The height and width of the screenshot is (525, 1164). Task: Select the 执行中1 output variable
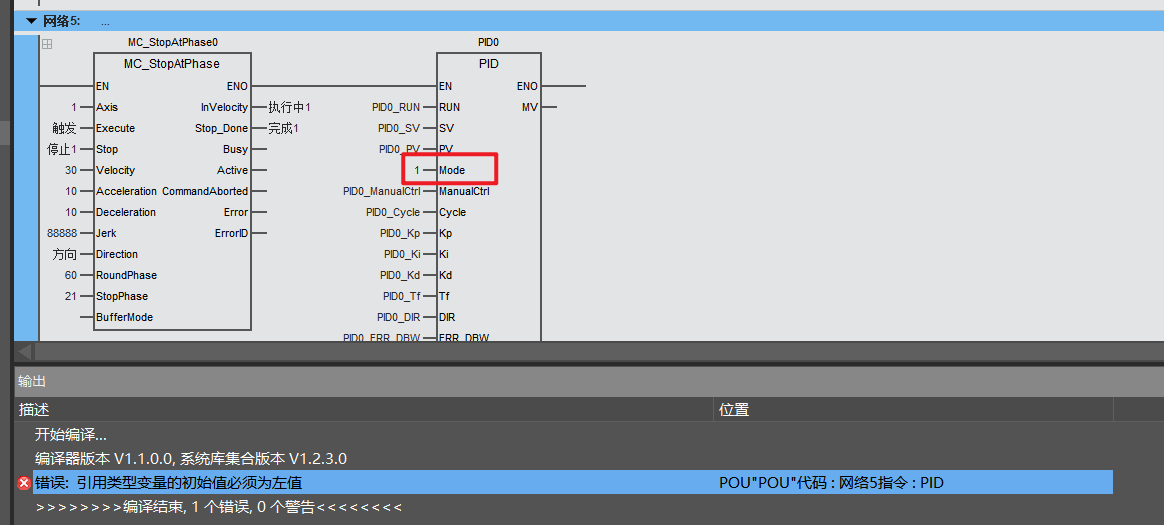(x=290, y=107)
